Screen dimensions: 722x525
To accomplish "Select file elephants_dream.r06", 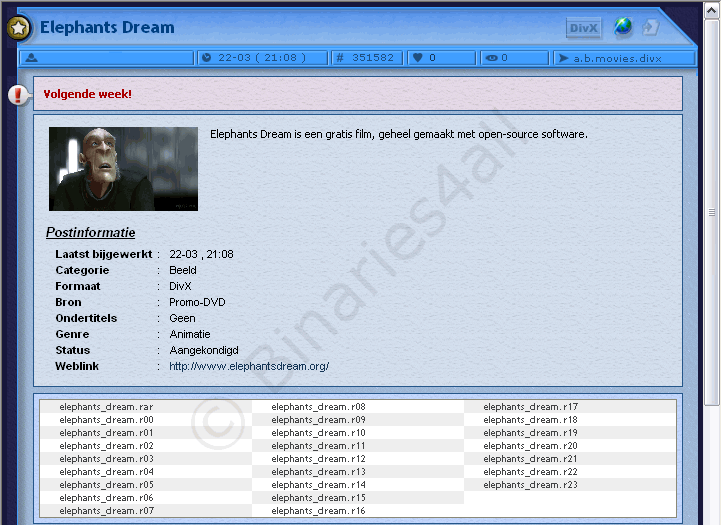I will [106, 497].
